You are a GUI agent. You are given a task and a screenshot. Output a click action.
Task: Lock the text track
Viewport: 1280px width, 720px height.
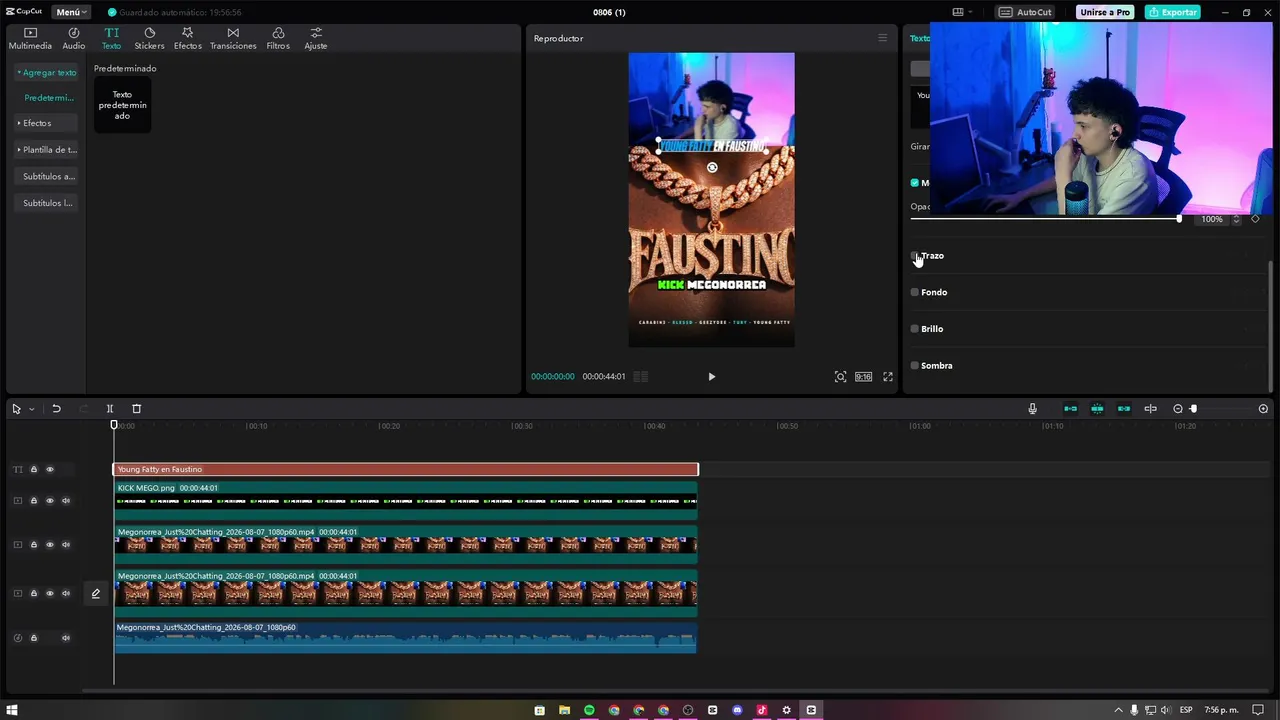click(x=33, y=470)
